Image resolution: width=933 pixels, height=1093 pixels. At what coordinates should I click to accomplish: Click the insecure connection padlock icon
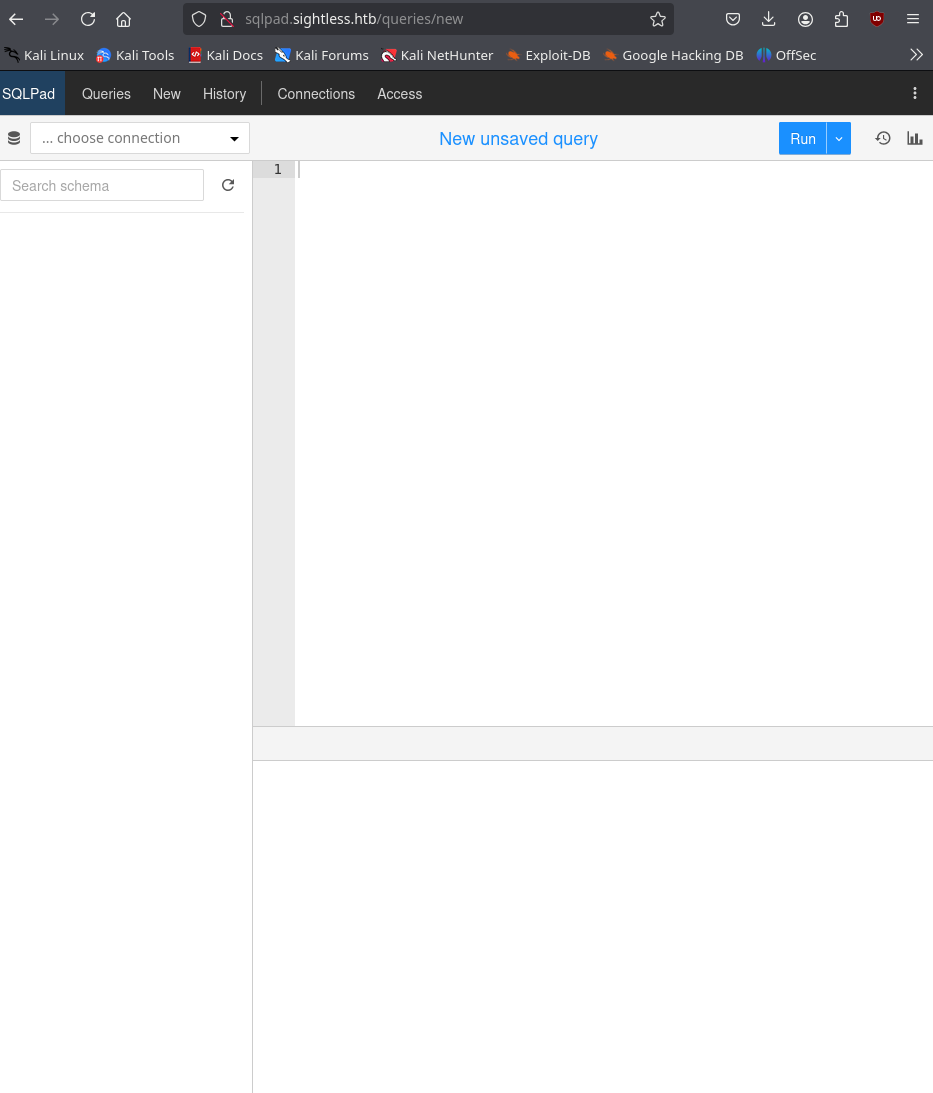227,20
